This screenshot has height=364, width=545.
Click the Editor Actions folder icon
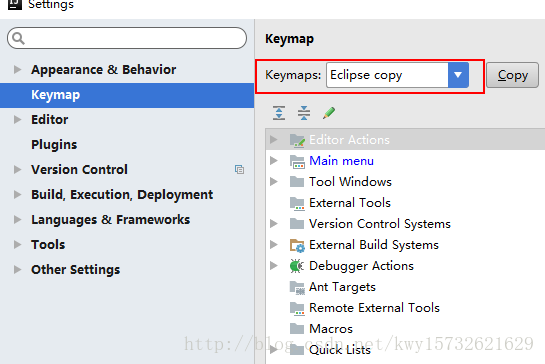[297, 140]
